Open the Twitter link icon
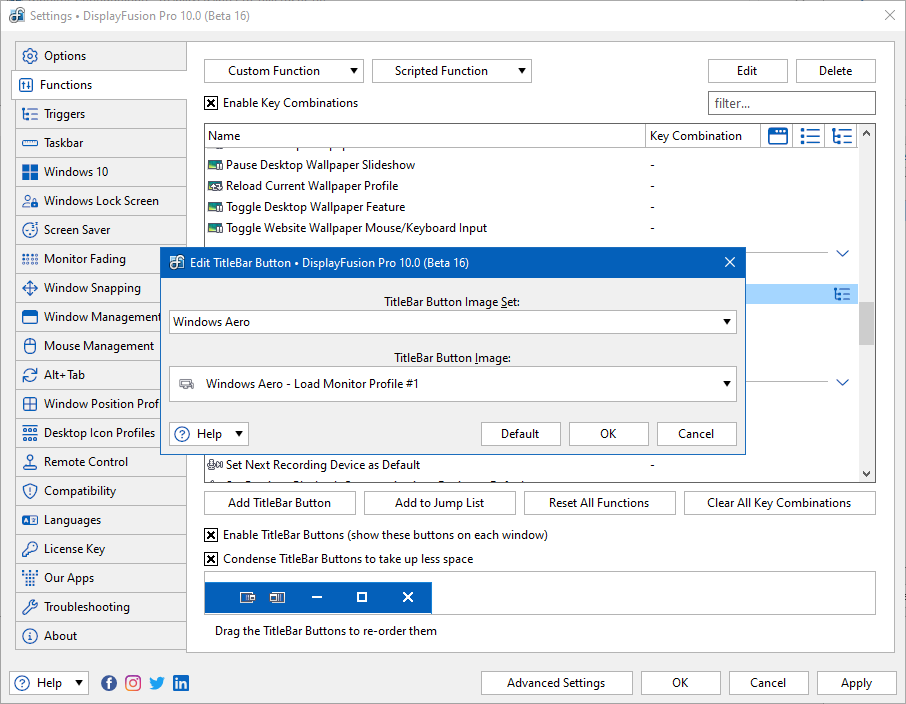 pyautogui.click(x=157, y=683)
